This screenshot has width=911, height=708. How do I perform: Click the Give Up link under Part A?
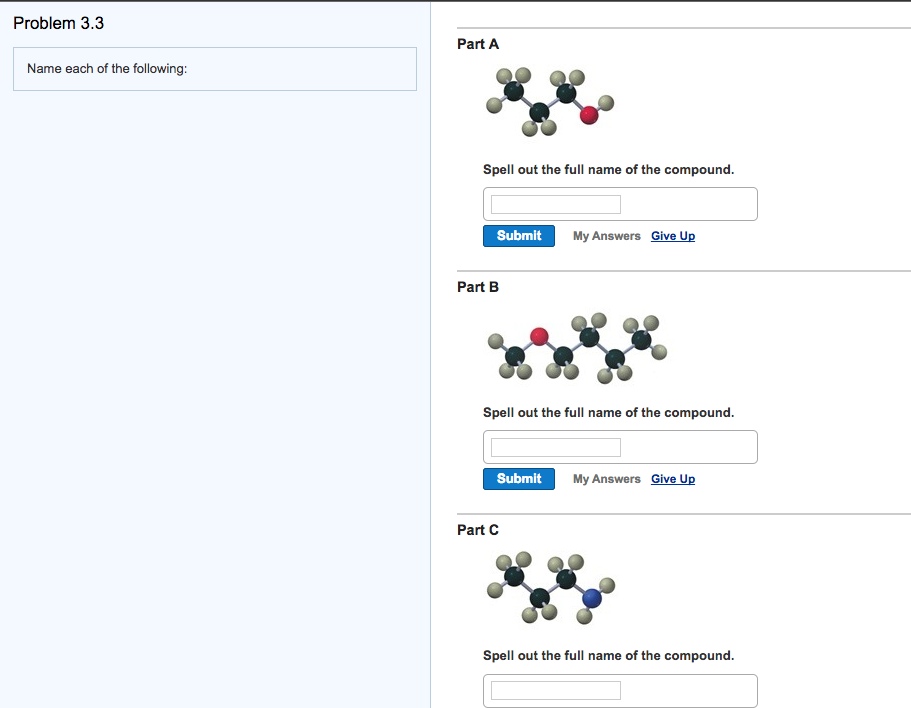[672, 235]
